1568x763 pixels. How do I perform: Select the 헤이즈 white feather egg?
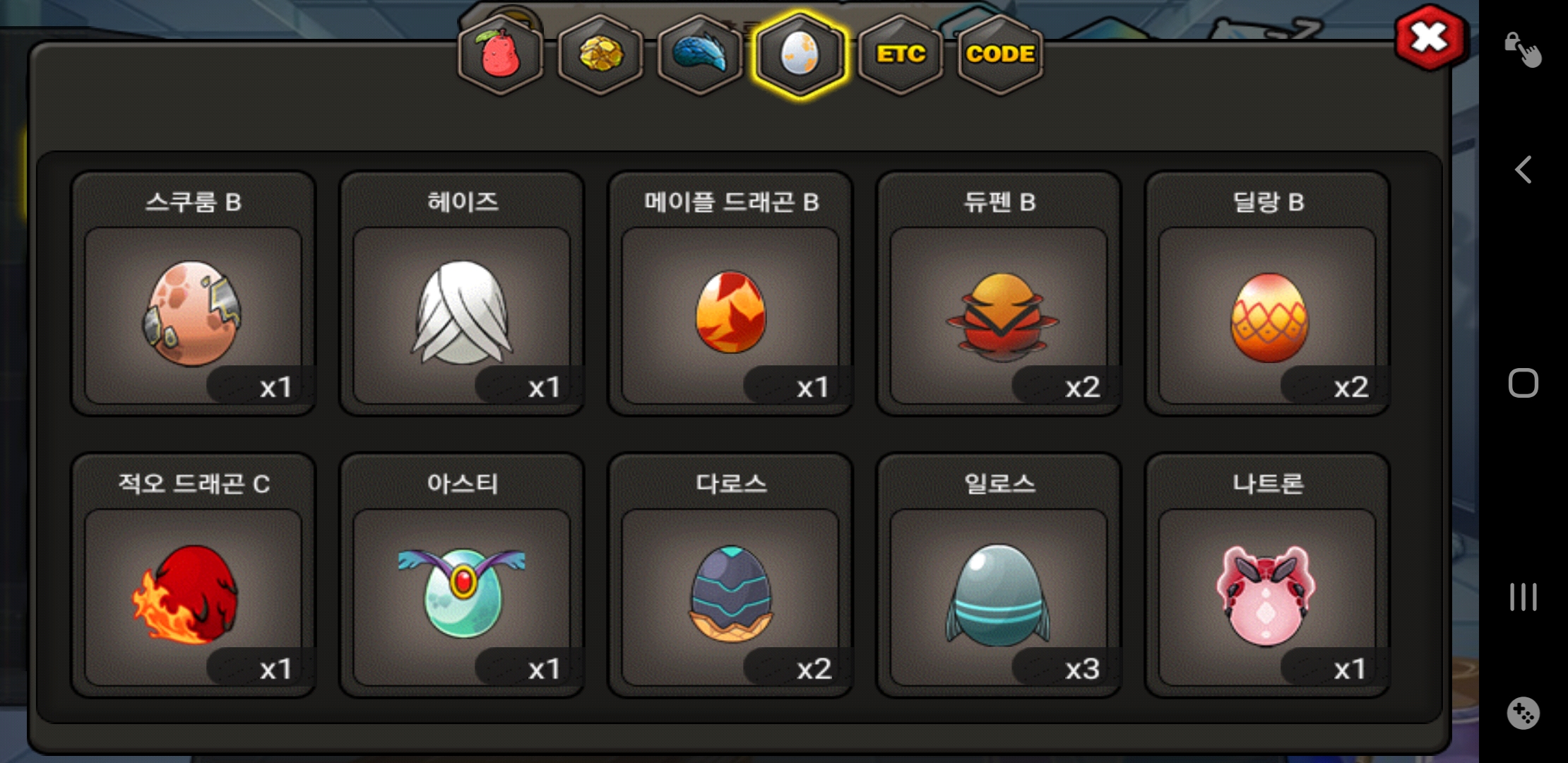click(x=462, y=293)
